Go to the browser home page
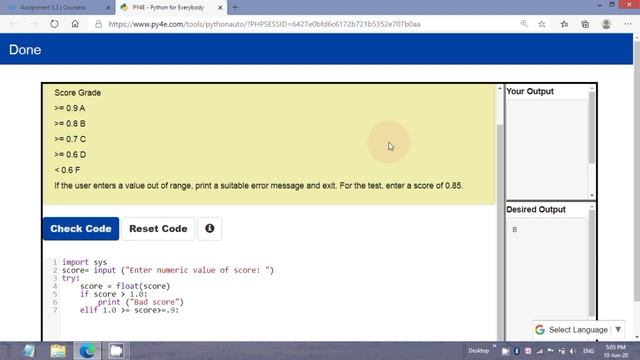The height and width of the screenshot is (360, 640). coord(75,24)
